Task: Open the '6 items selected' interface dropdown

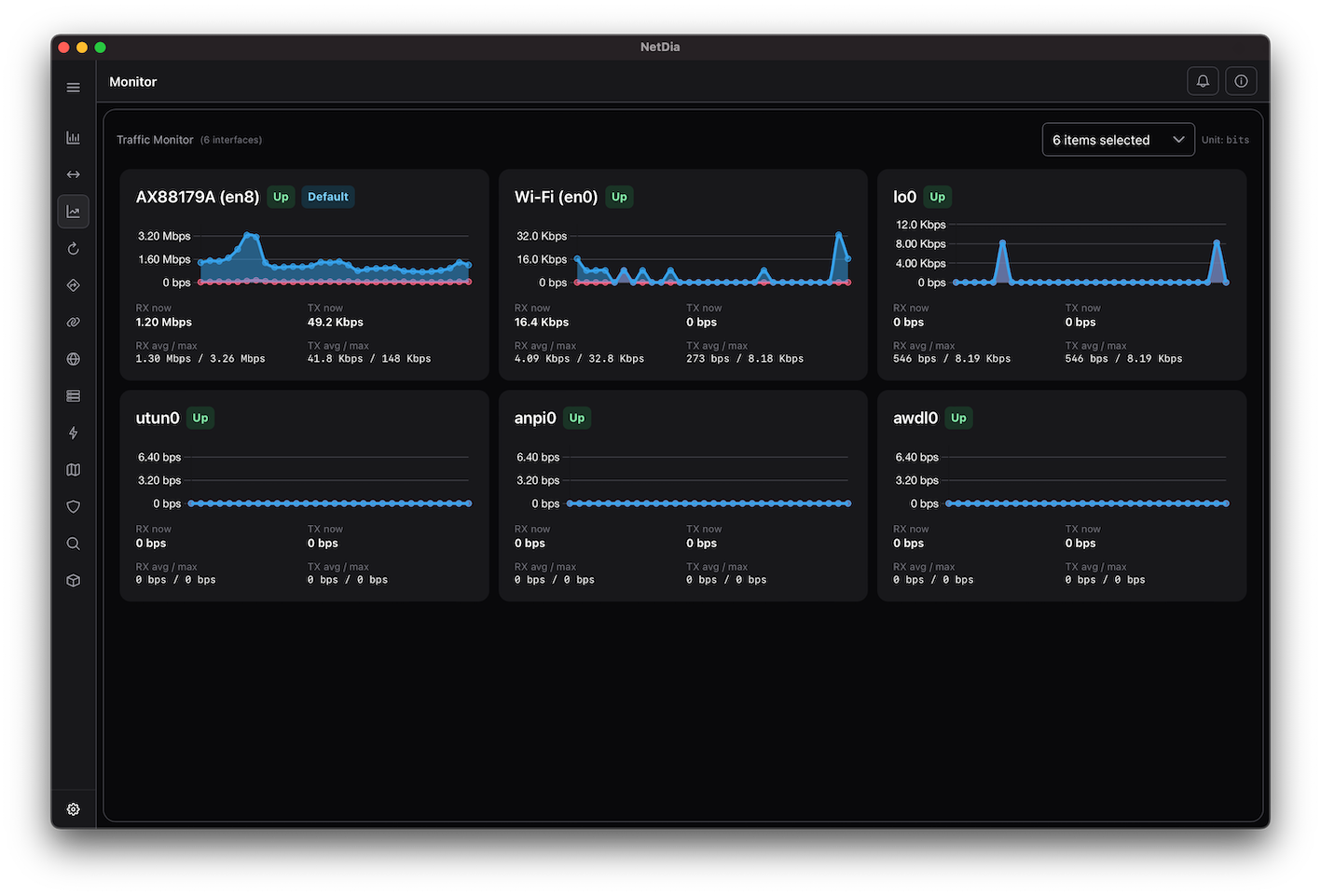Action: click(1117, 138)
